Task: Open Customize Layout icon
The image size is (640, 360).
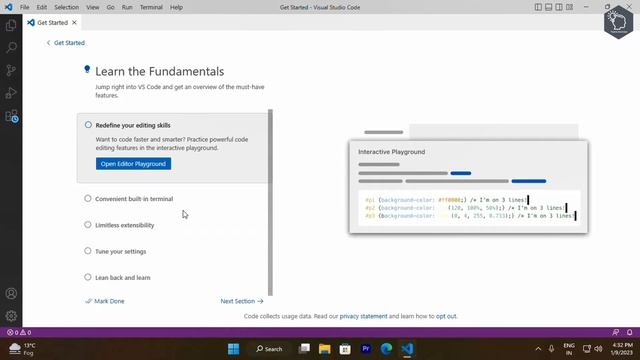Action: (x=569, y=7)
